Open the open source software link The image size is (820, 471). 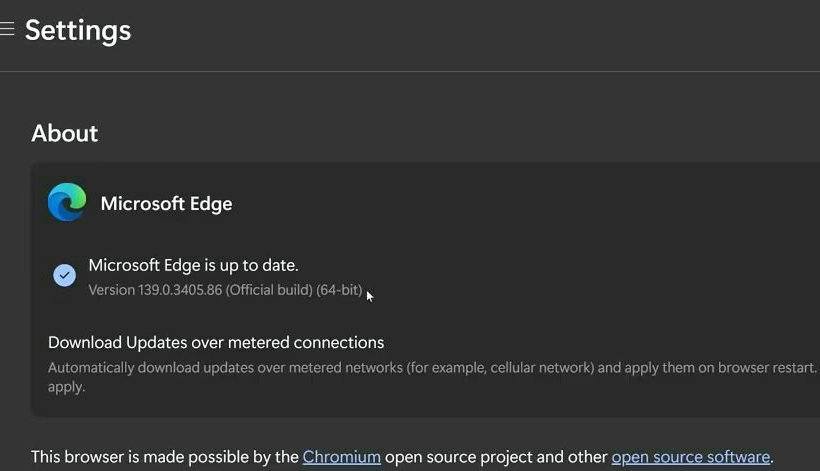coord(691,457)
